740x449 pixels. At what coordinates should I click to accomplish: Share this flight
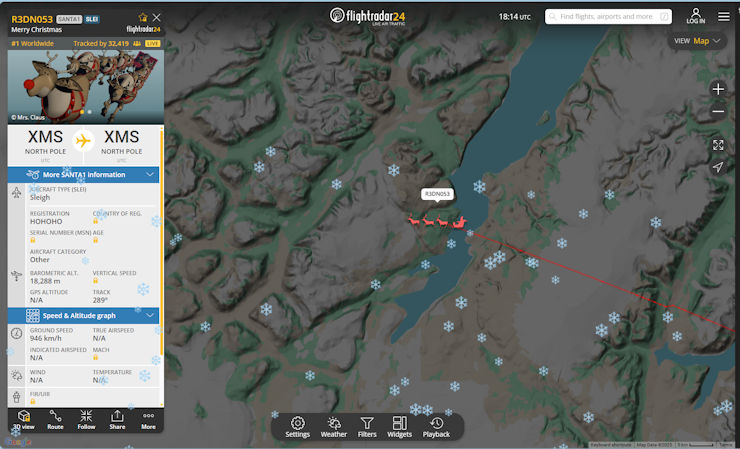(x=117, y=419)
